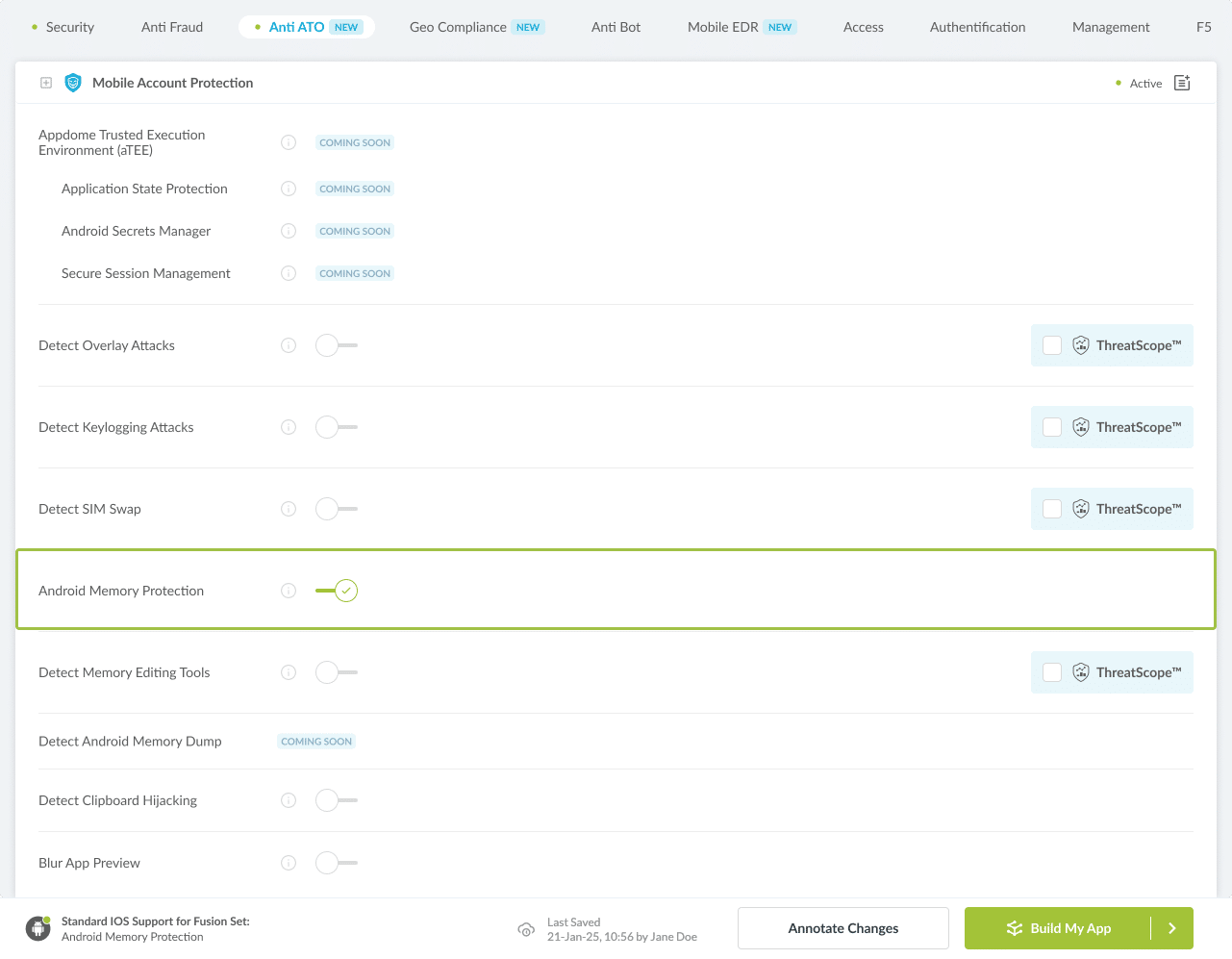Check ThreatScope box for Detect Overlay Attacks

pos(1052,345)
